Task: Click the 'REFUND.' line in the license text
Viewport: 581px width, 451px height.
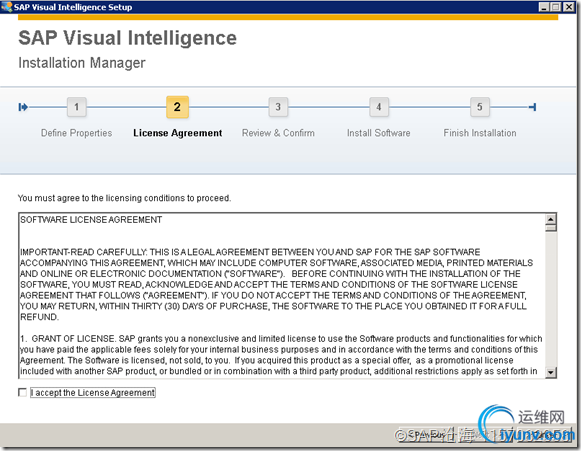Action: 39,317
